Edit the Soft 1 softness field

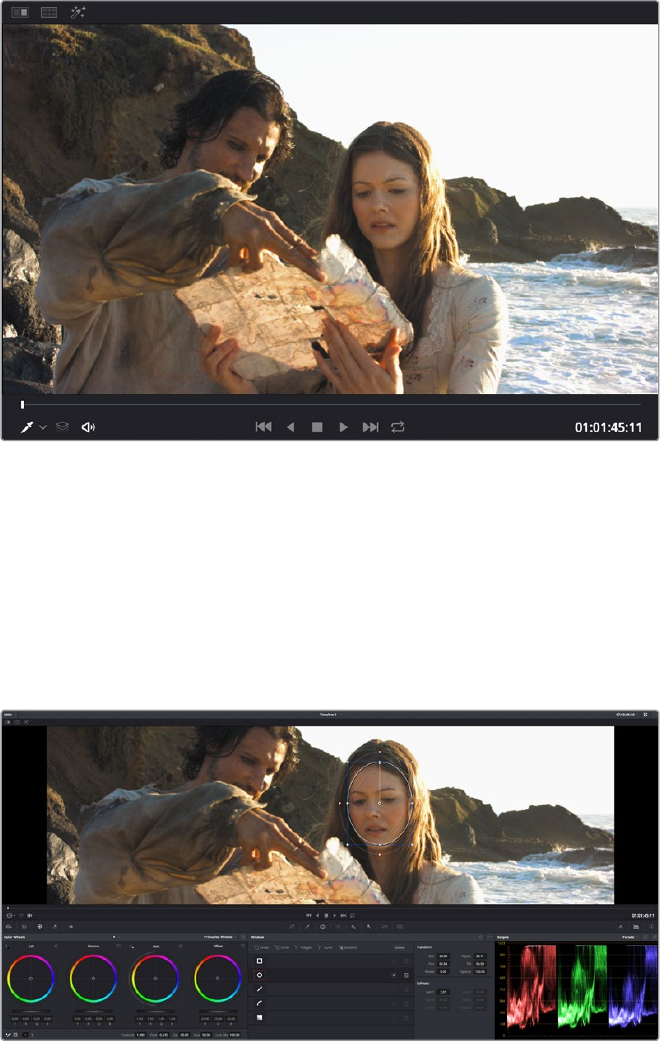click(x=443, y=992)
